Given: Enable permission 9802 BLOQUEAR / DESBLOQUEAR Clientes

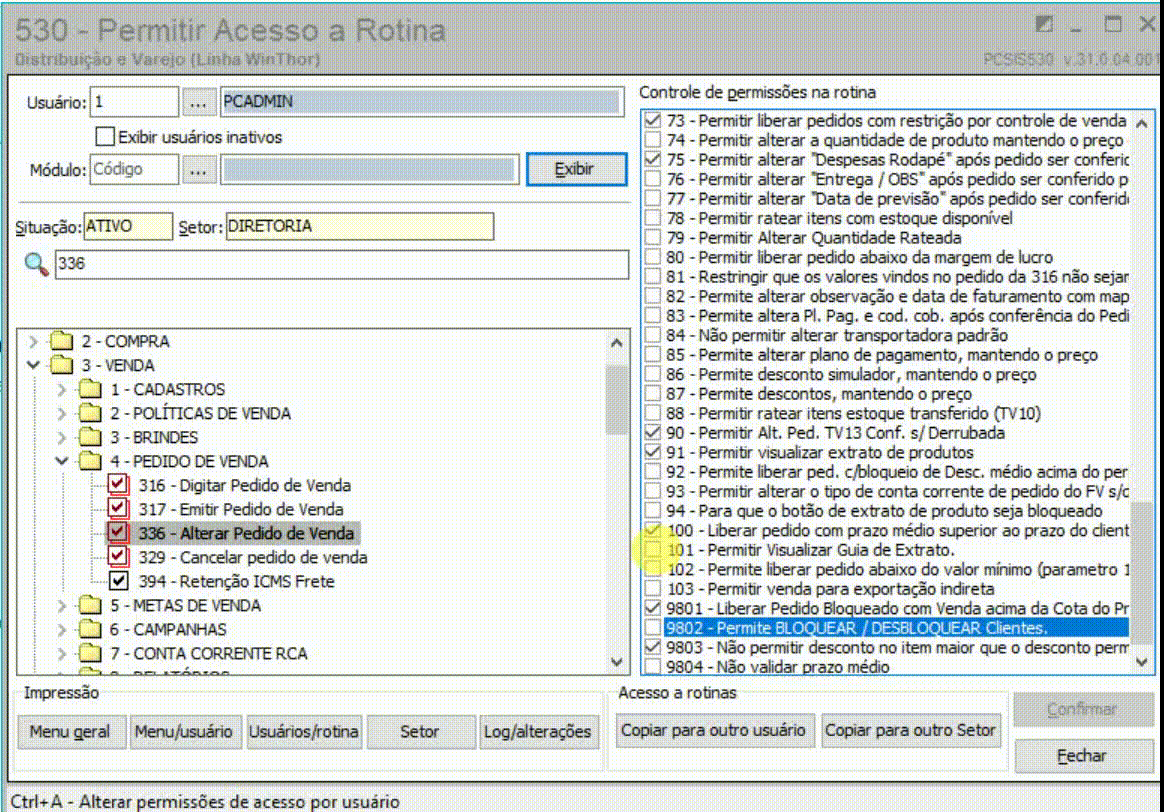Looking at the screenshot, I should (x=653, y=628).
